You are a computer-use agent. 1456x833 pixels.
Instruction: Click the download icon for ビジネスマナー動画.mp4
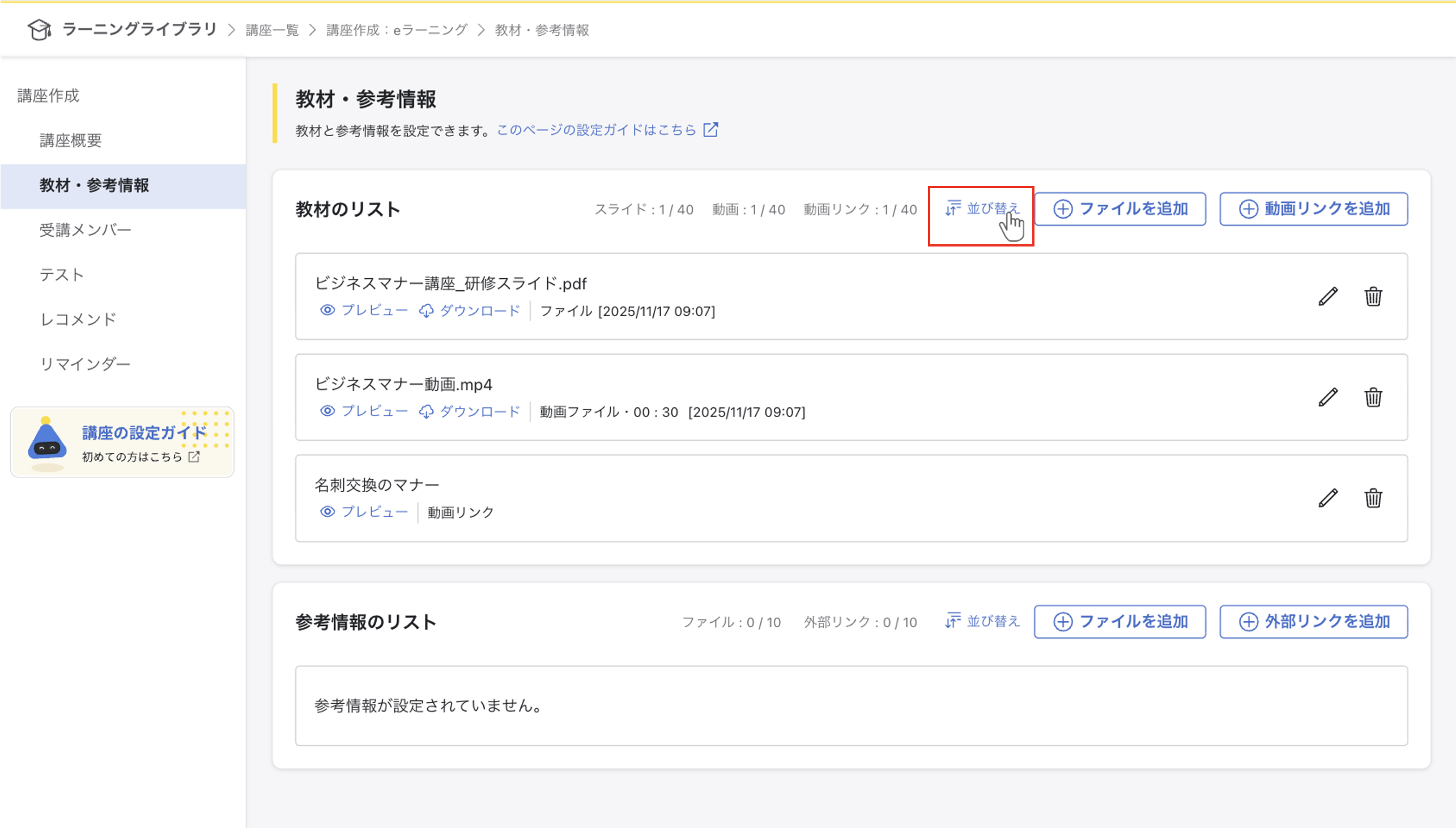(x=427, y=411)
